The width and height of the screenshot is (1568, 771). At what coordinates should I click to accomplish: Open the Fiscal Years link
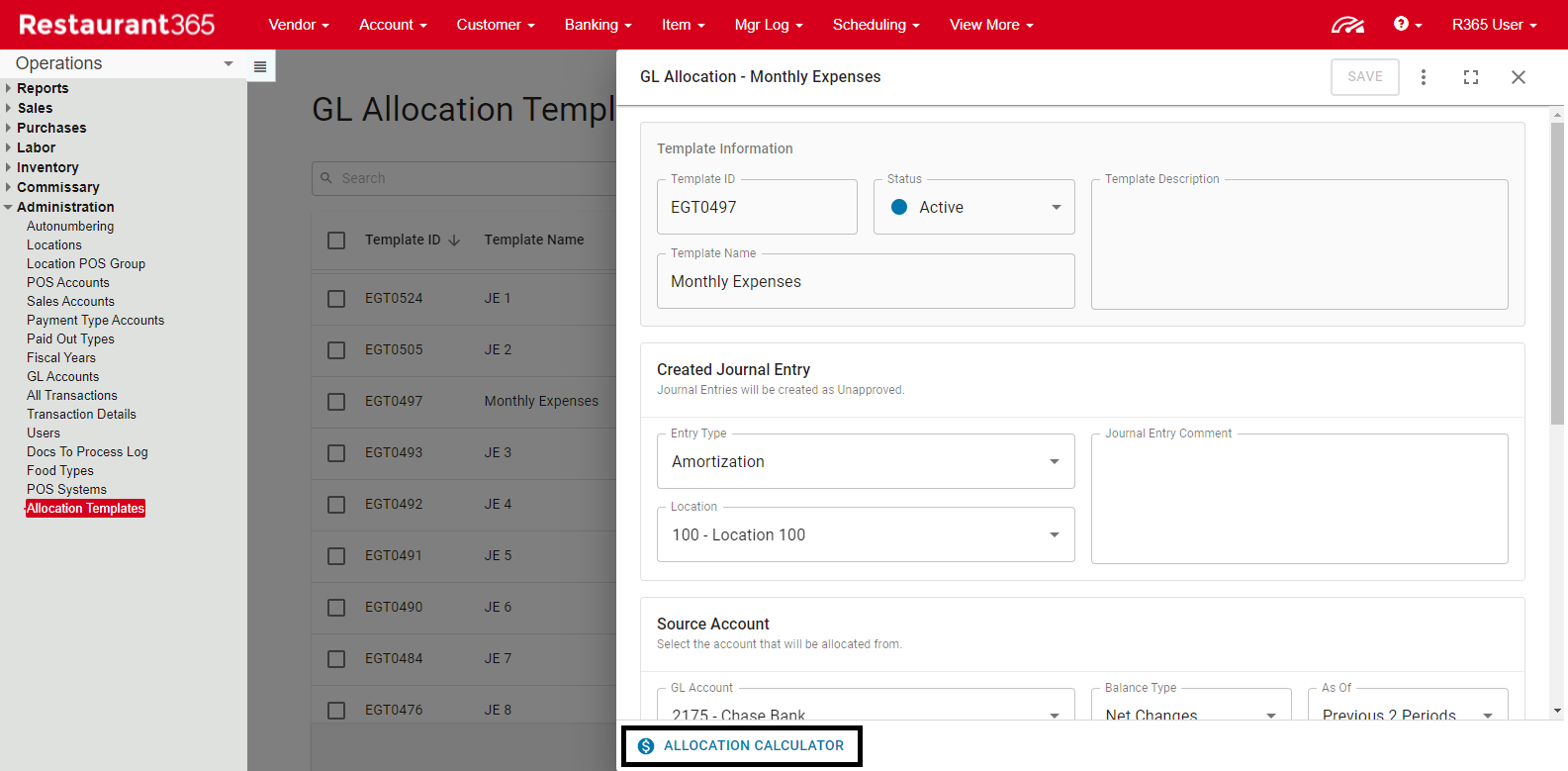click(61, 358)
